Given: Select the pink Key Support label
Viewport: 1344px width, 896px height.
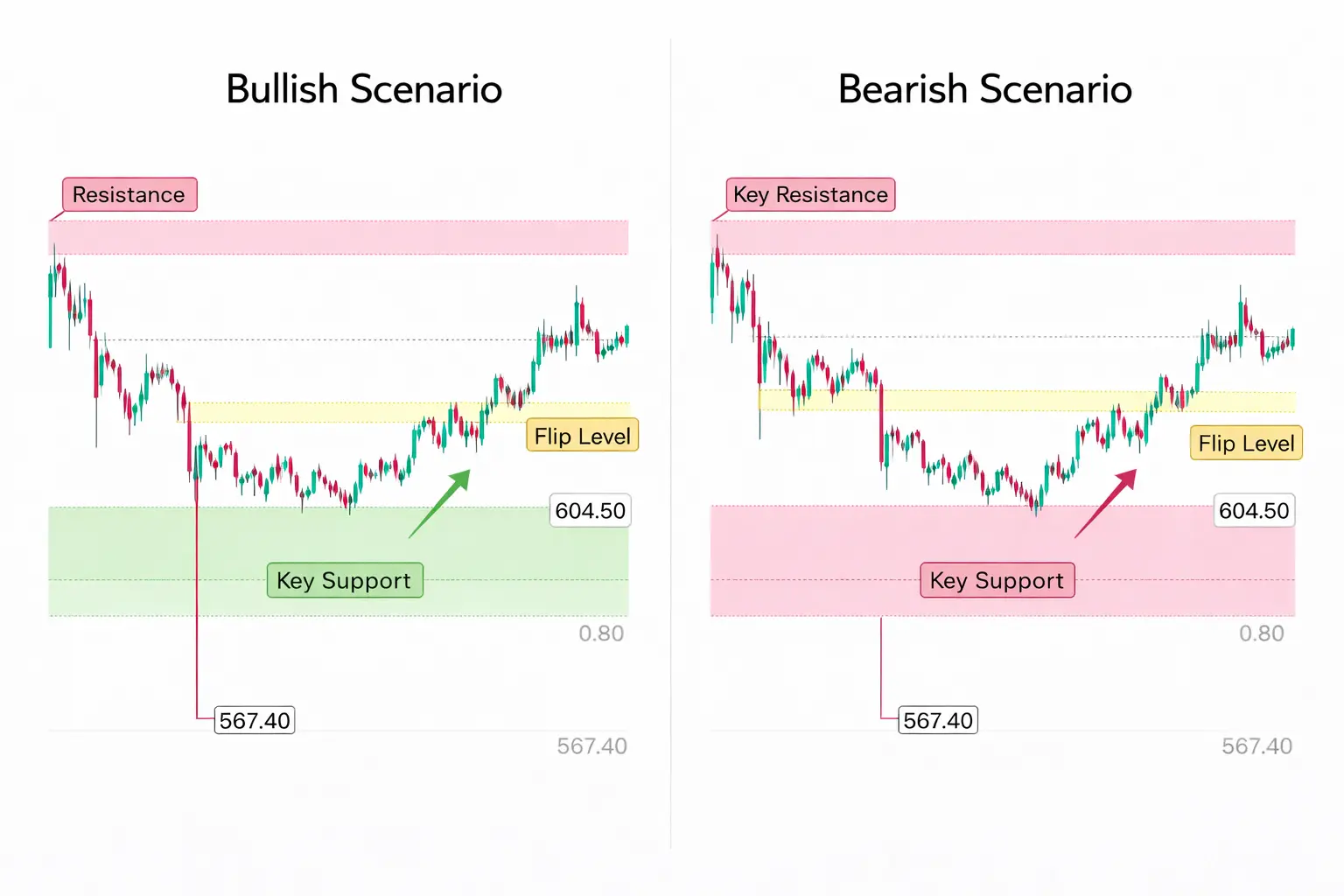Looking at the screenshot, I should [x=997, y=580].
